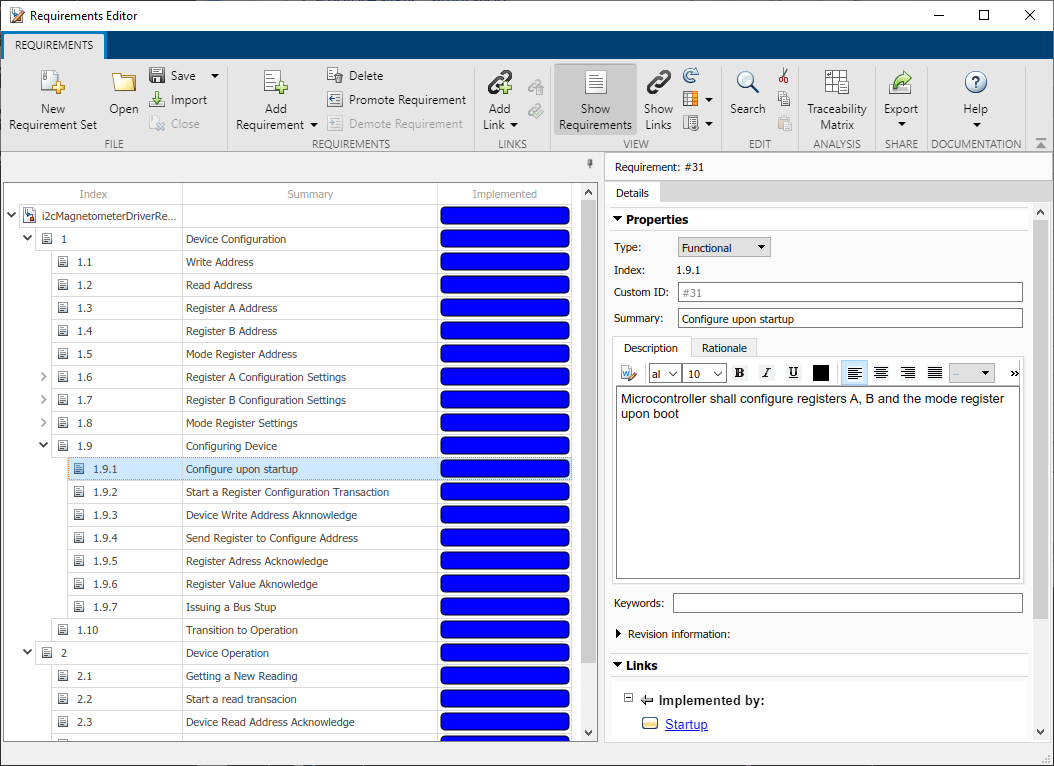The image size is (1054, 766).
Task: Click the Add Link icon
Action: (x=499, y=84)
